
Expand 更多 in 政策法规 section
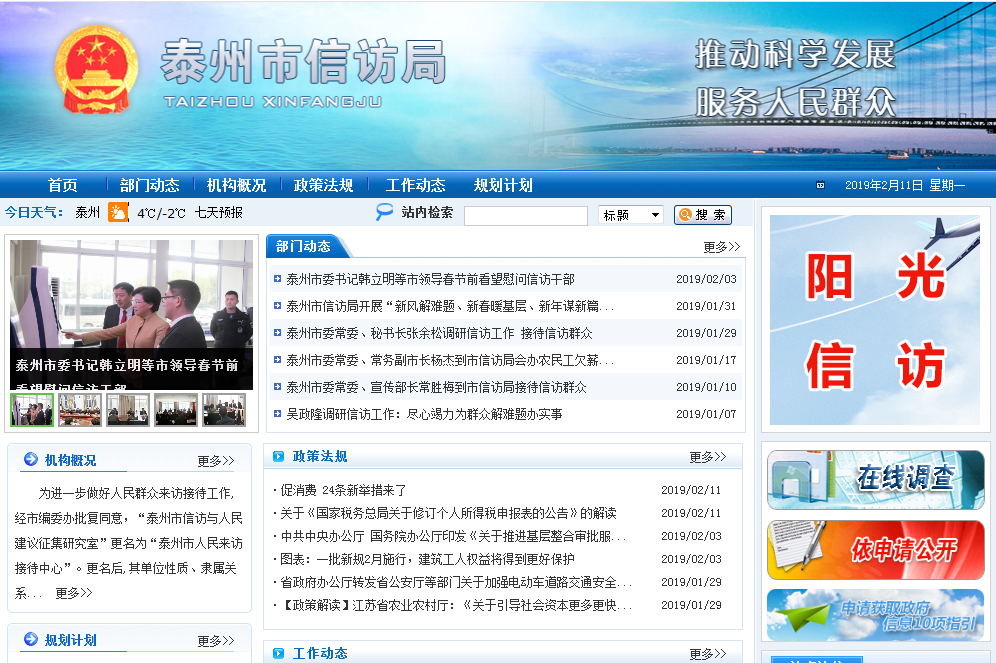[x=707, y=457]
